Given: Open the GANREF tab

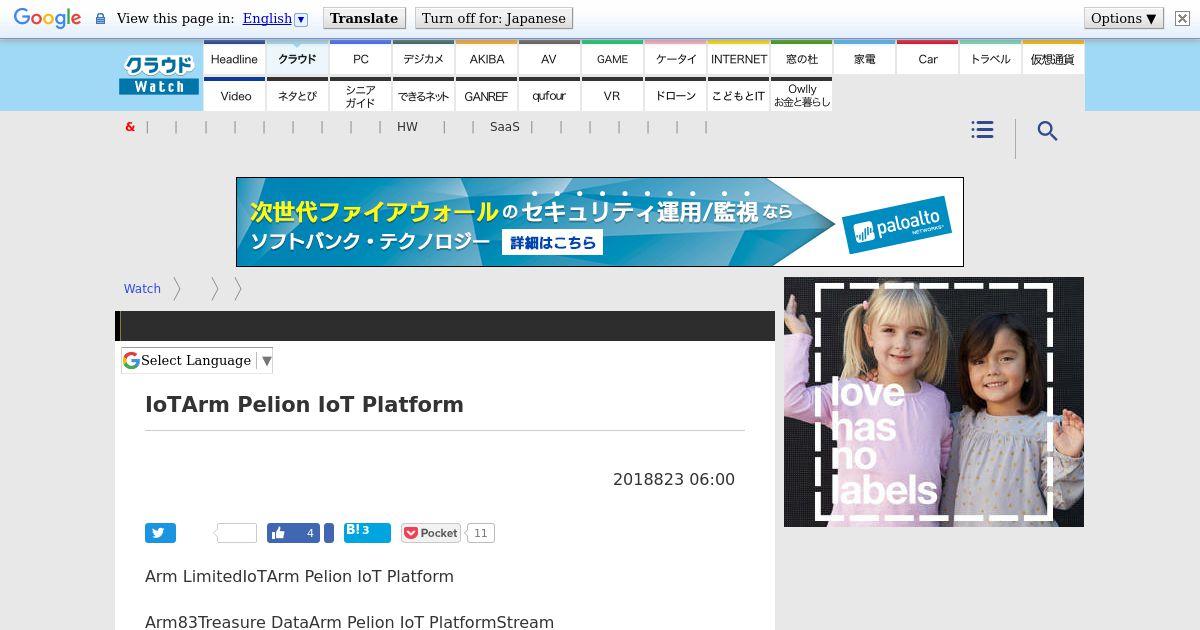Looking at the screenshot, I should (x=486, y=95).
